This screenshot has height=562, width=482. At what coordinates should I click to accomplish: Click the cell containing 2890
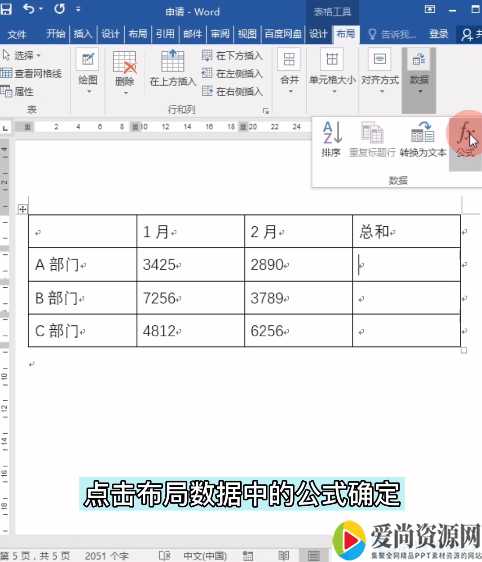click(298, 265)
